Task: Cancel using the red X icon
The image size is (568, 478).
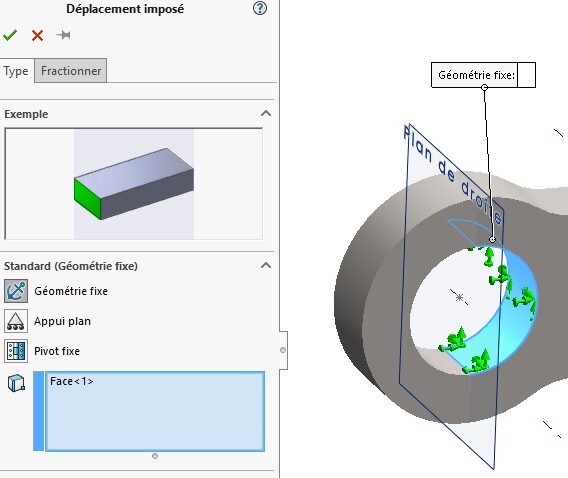Action: coord(37,35)
